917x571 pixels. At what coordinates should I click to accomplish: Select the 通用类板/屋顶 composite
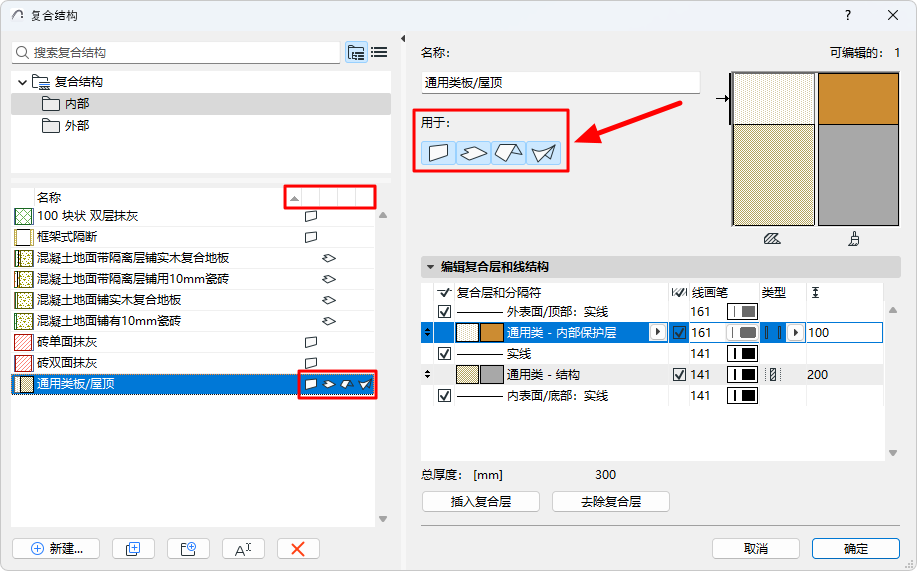193,384
